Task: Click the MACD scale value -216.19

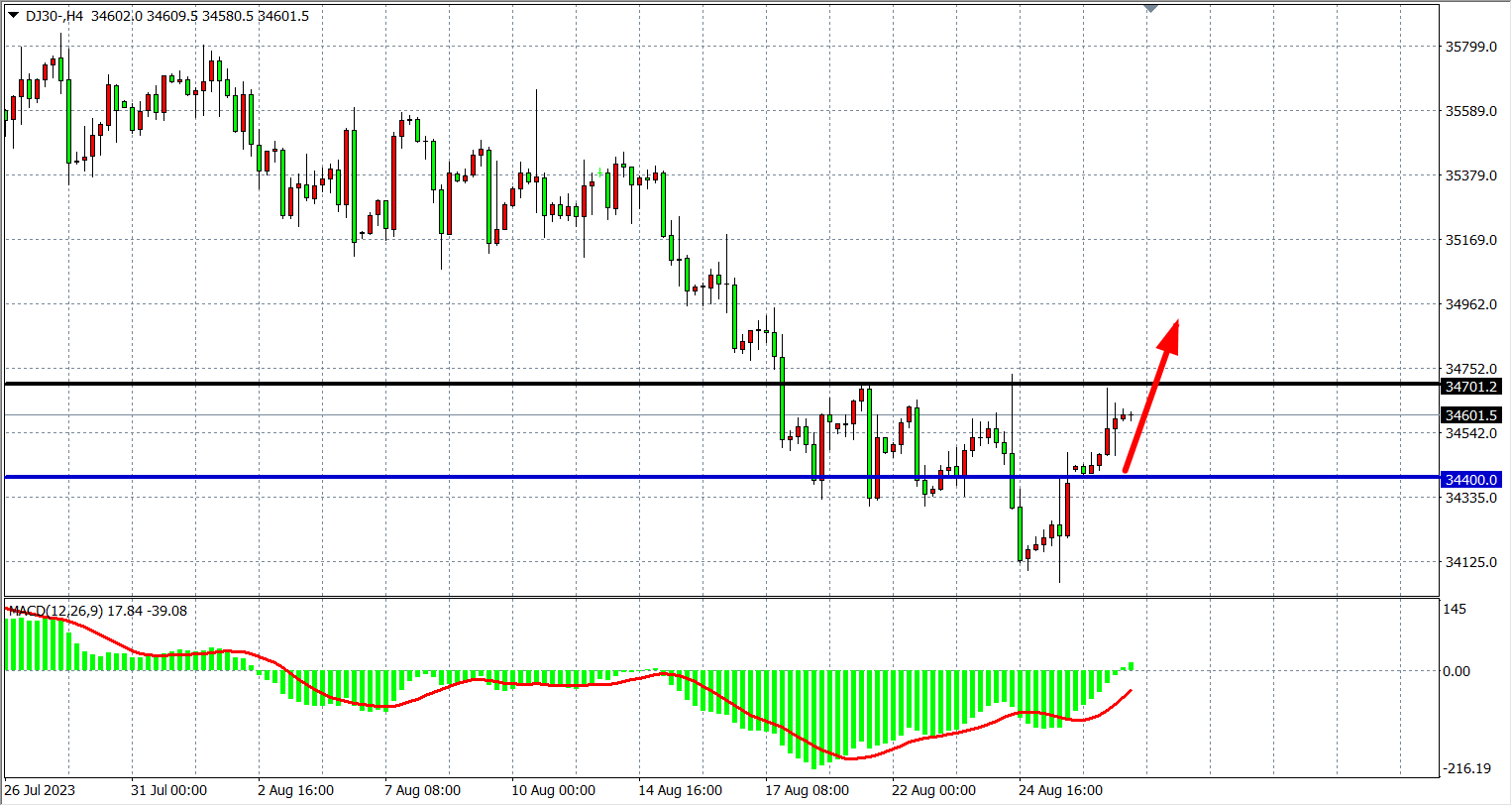Action: pyautogui.click(x=1466, y=768)
